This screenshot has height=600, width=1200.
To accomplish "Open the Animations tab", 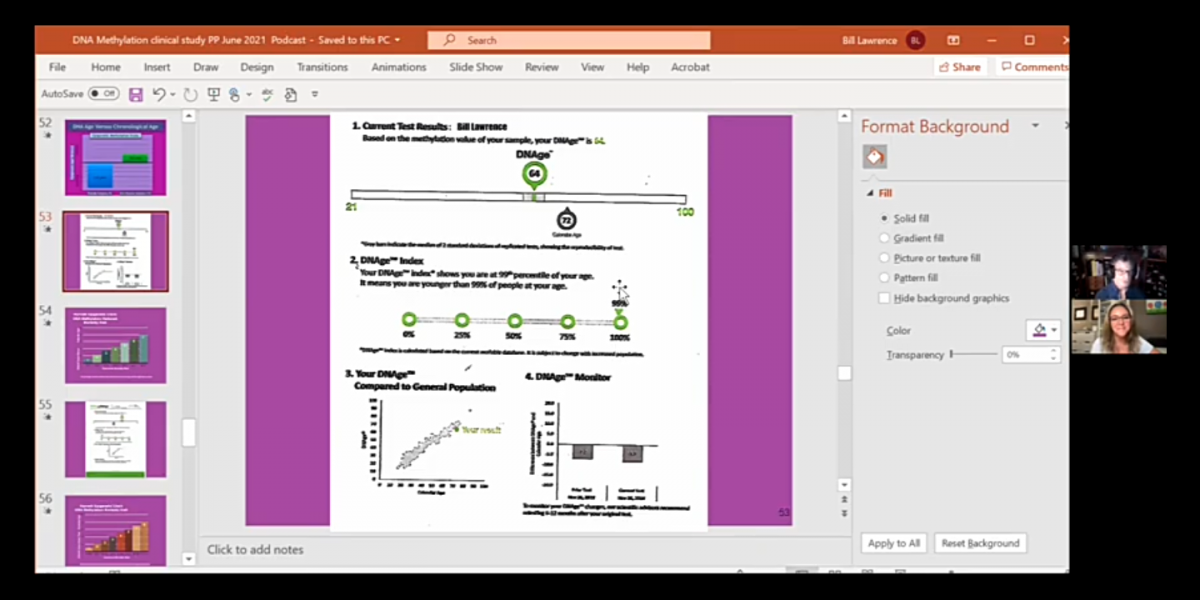I will coord(400,67).
